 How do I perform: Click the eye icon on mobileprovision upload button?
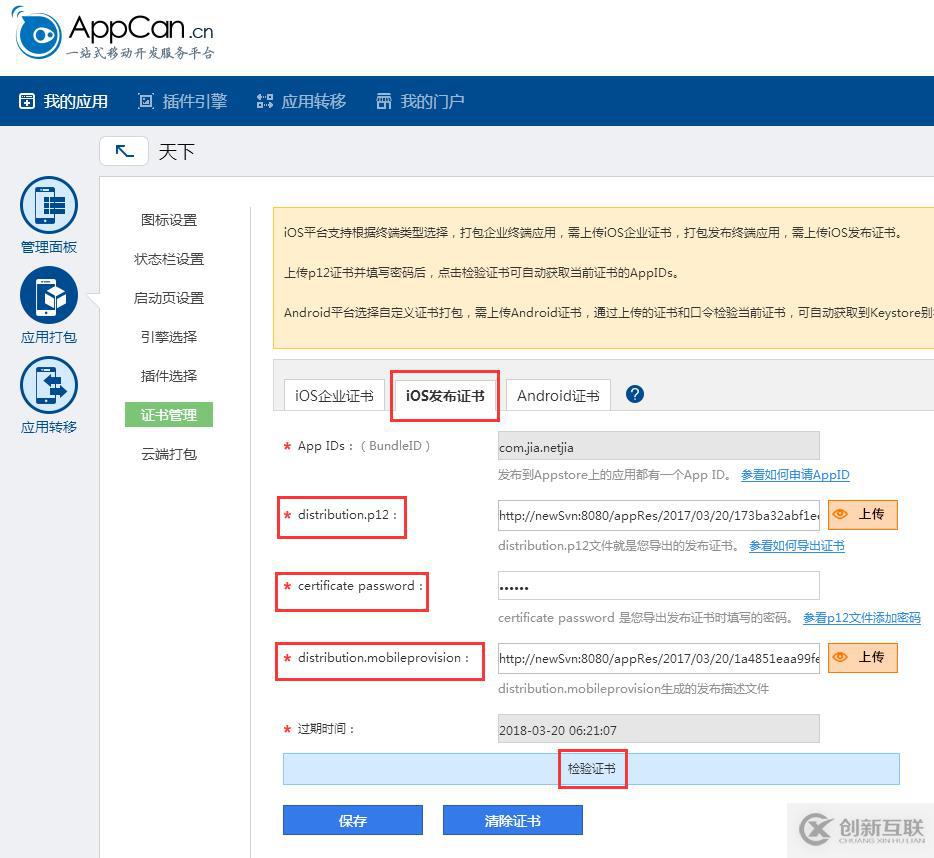coord(840,657)
